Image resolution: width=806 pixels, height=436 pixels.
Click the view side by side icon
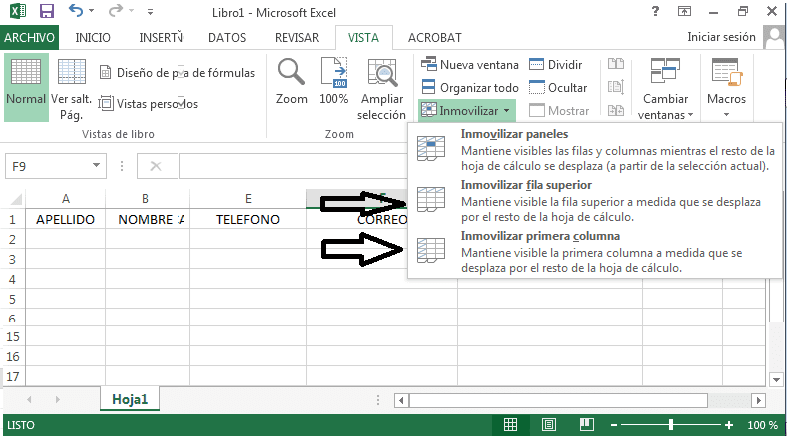[615, 64]
